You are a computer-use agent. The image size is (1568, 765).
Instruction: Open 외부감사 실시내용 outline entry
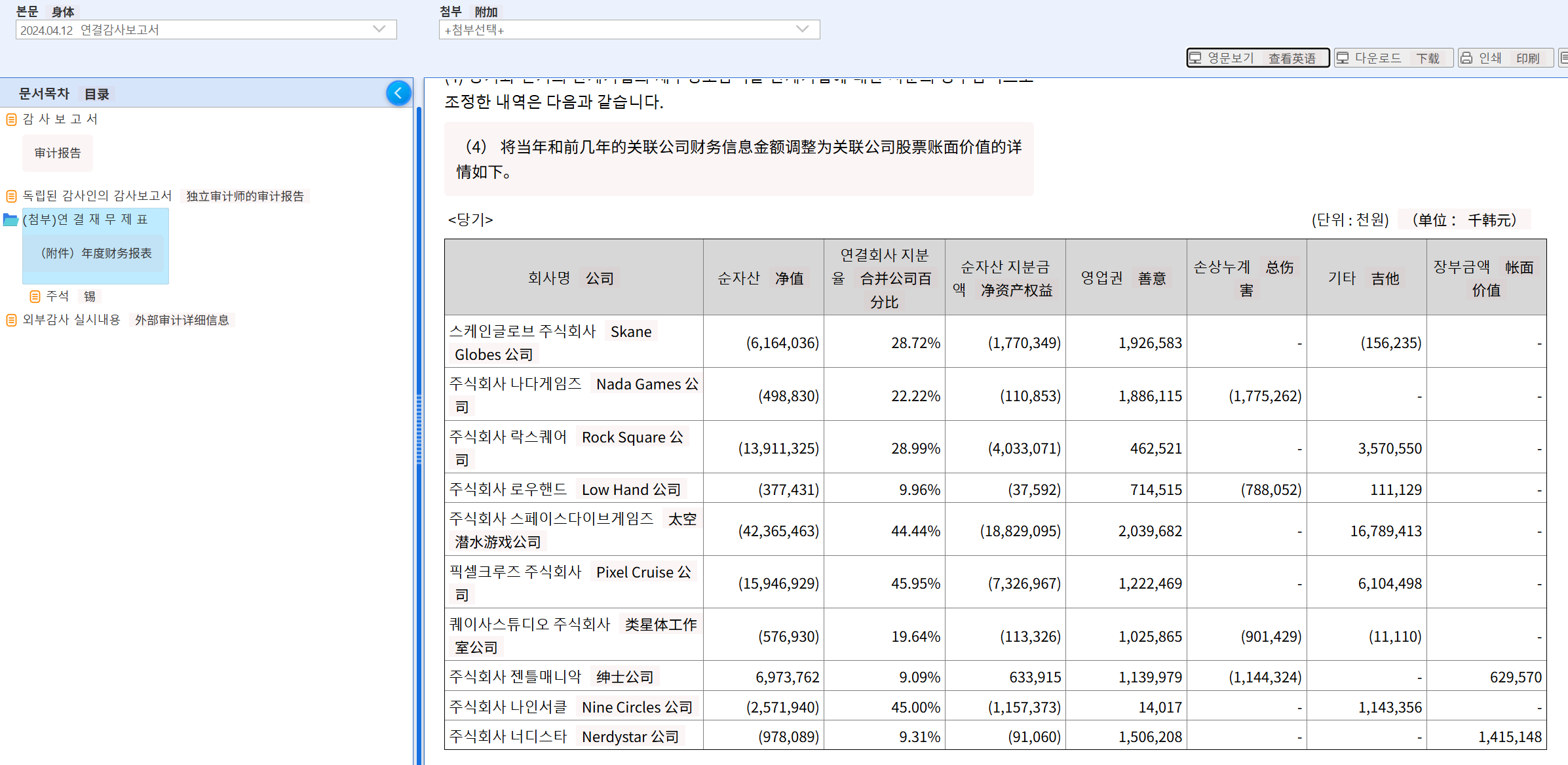[71, 320]
